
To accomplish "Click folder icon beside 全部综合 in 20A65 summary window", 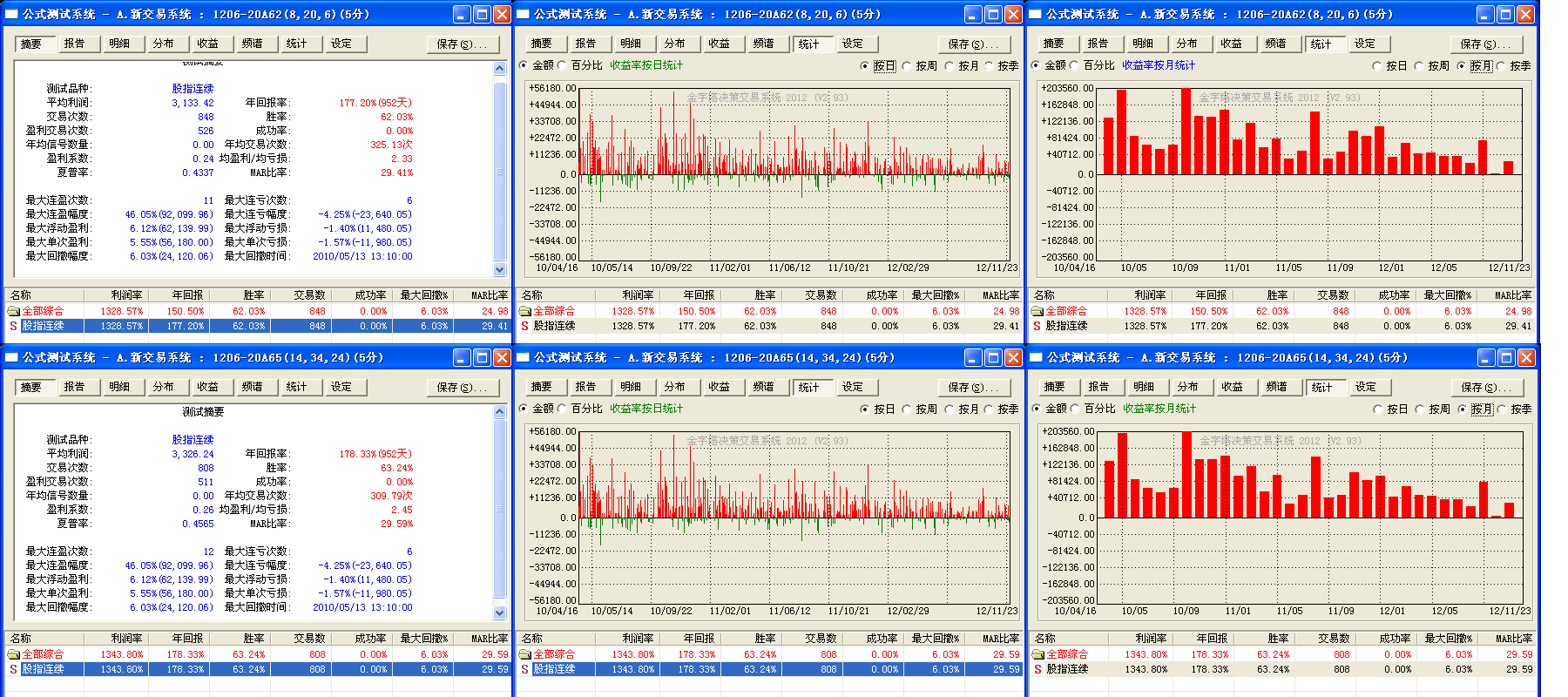I will [x=14, y=654].
